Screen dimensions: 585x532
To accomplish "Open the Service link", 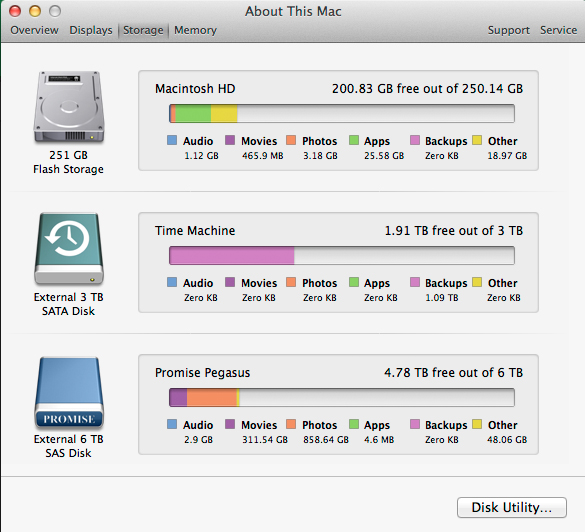I will tap(559, 30).
